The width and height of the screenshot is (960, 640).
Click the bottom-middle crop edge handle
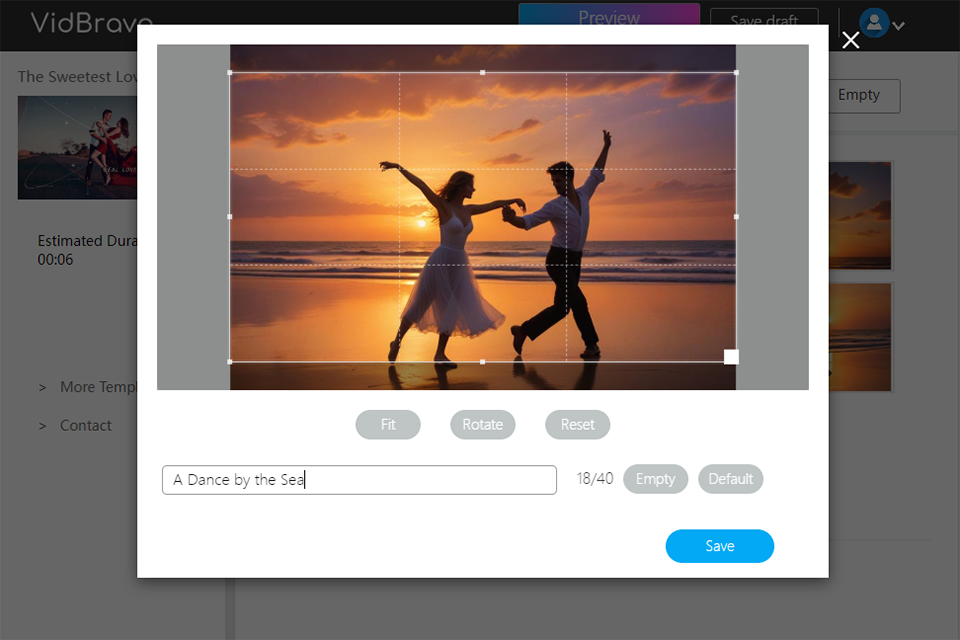[x=482, y=362]
